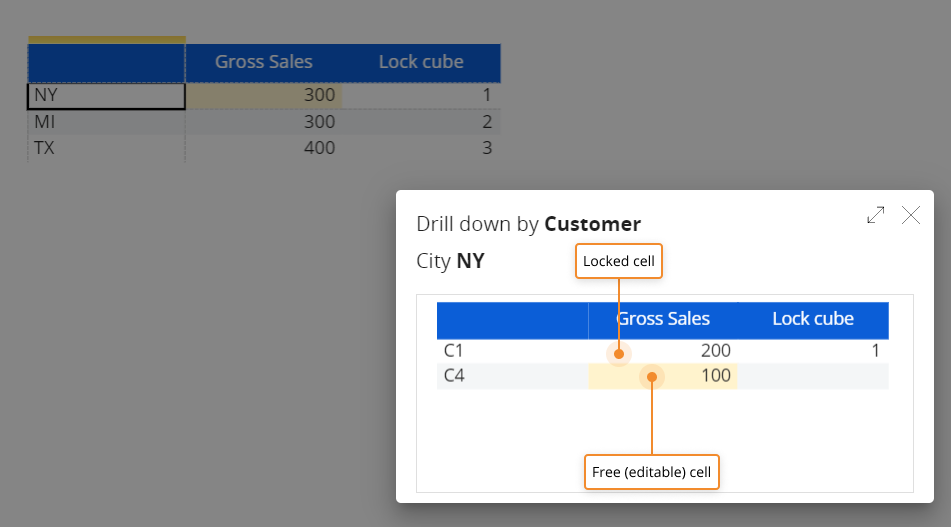The width and height of the screenshot is (951, 527).
Task: Select the TX row header in main table
Action: (x=106, y=148)
